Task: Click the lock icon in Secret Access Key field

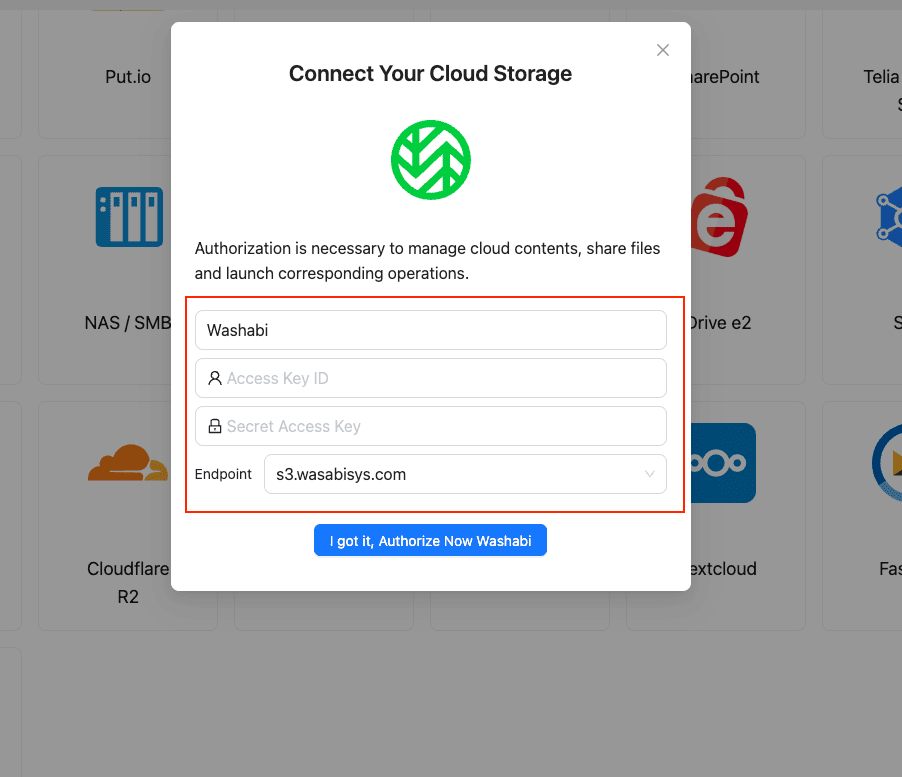Action: [x=214, y=425]
